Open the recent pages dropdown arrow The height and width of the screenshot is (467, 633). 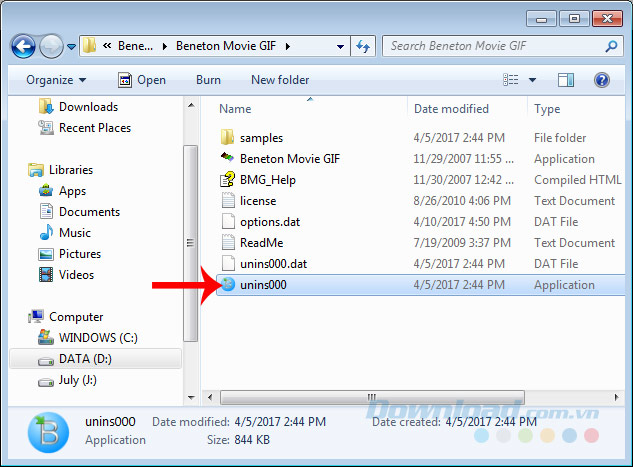71,47
